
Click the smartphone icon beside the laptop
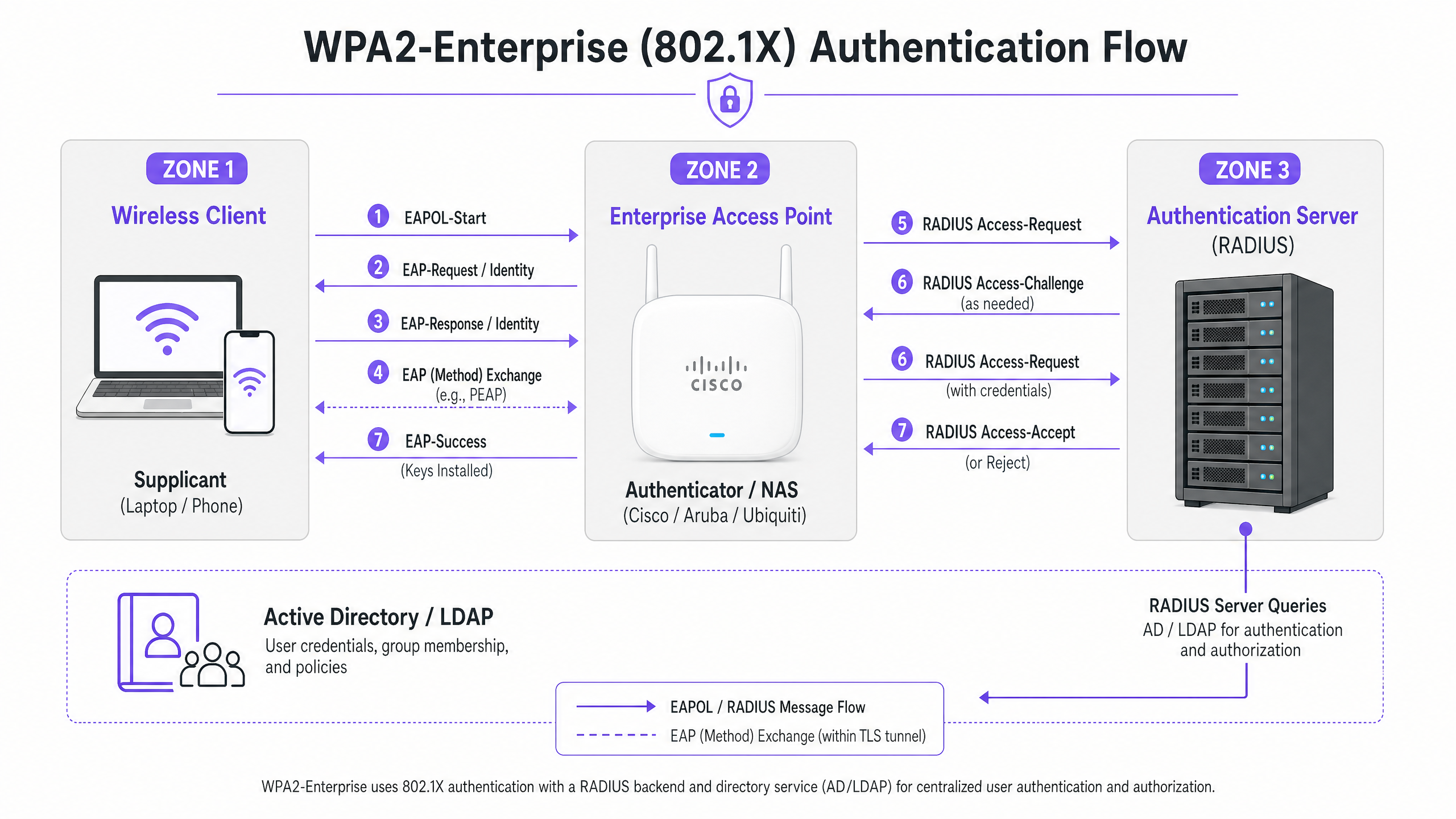pyautogui.click(x=249, y=382)
